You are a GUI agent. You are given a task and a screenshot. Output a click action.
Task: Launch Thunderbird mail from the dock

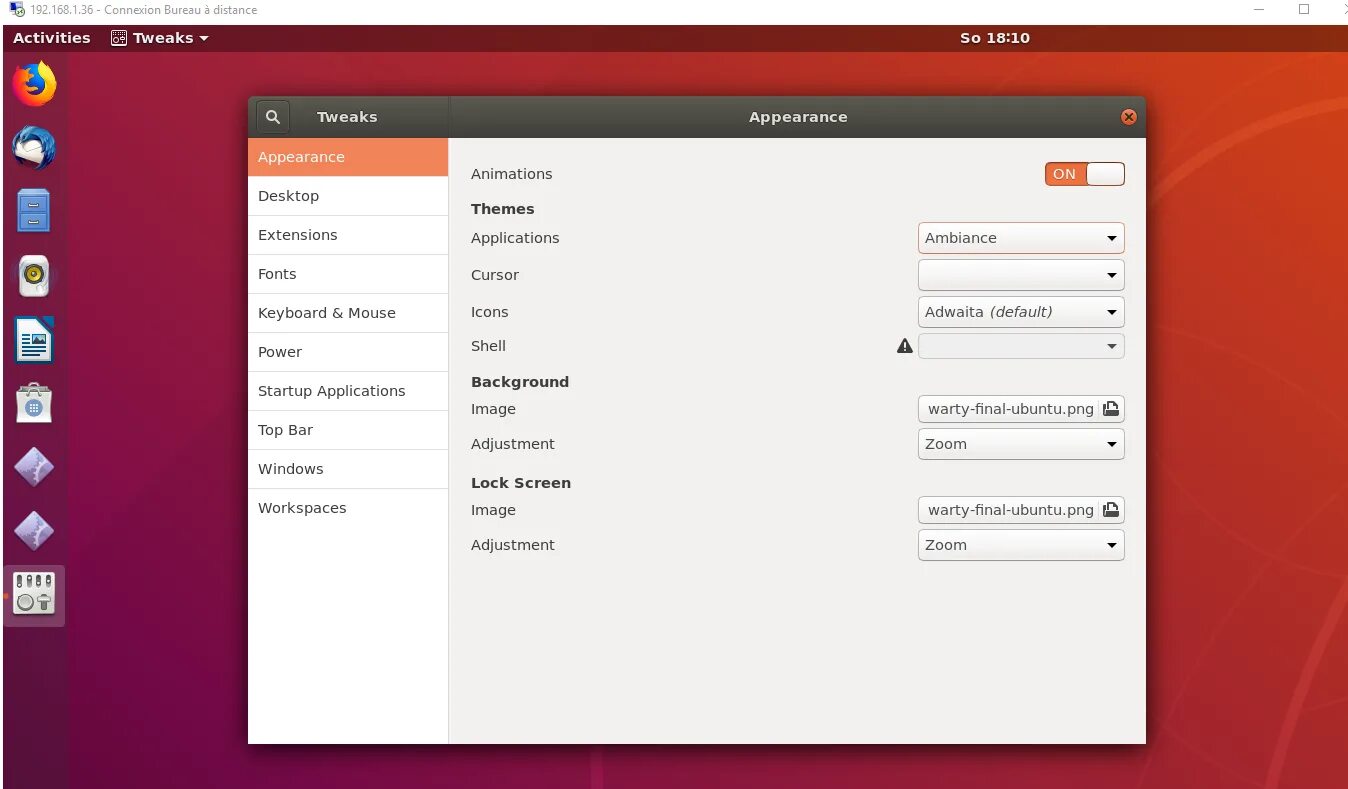pyautogui.click(x=34, y=148)
